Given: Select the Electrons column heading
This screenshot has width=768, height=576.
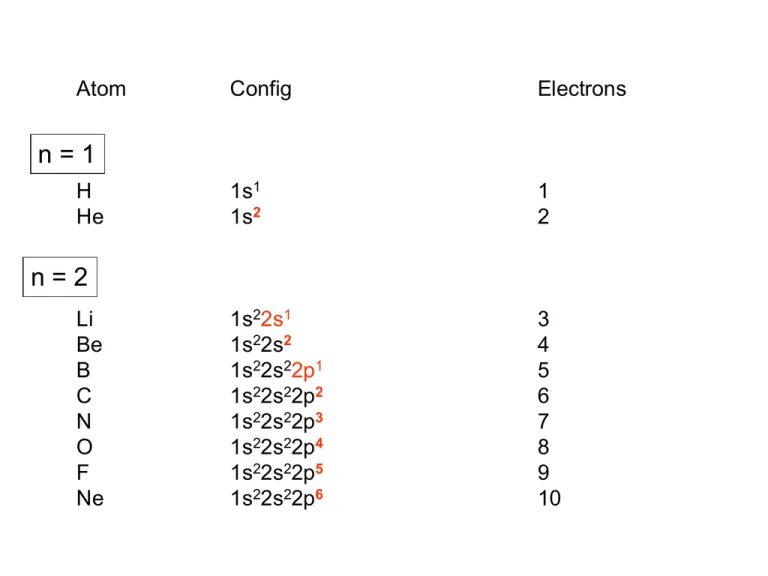Looking at the screenshot, I should point(582,89).
